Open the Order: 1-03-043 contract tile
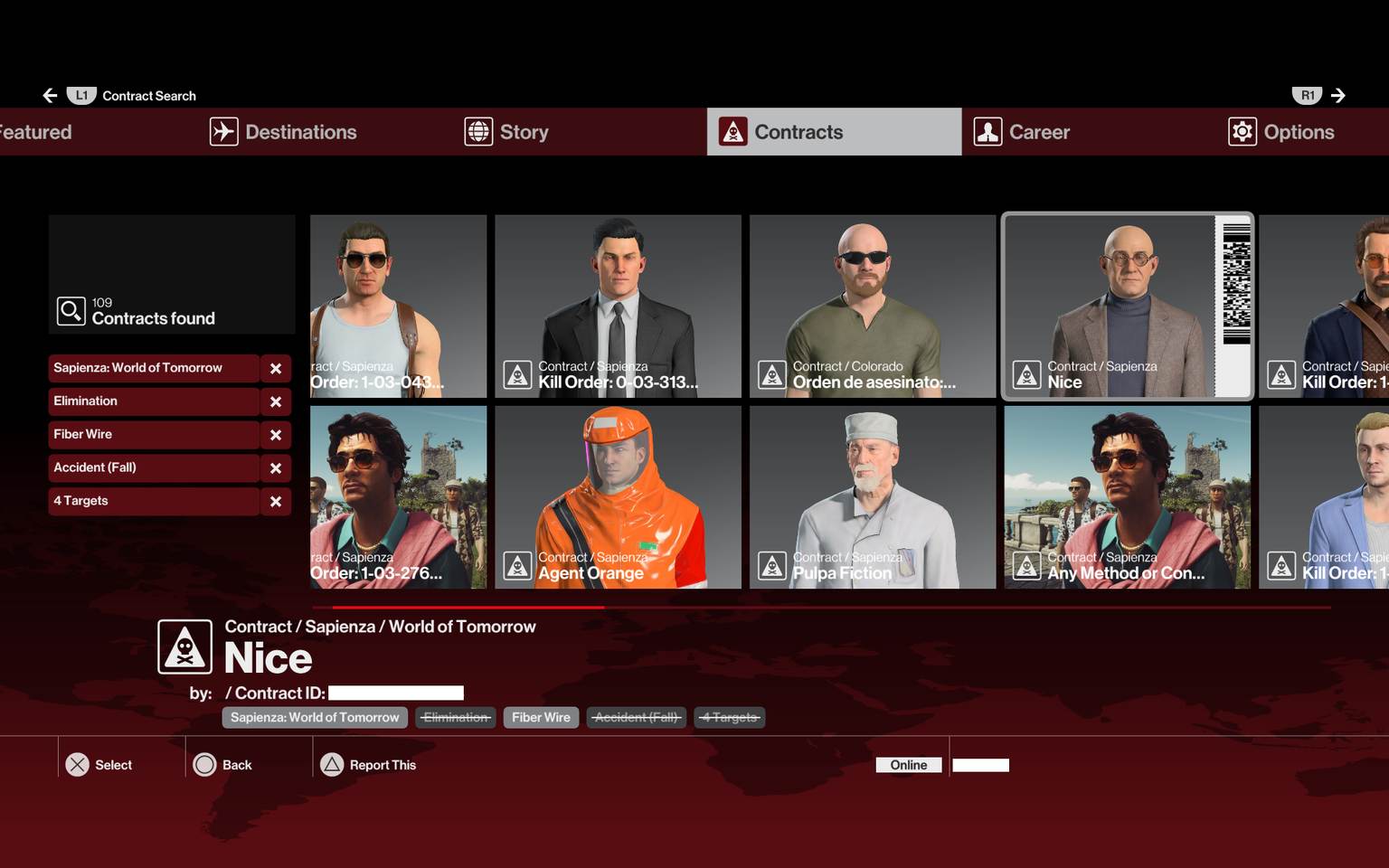The image size is (1389, 868). 398,307
